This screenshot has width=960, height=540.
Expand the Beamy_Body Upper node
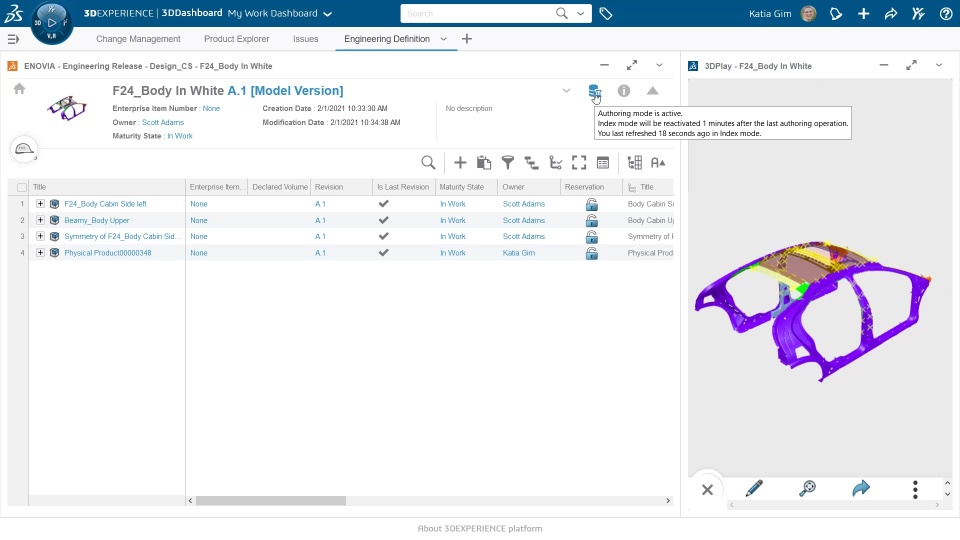coord(40,220)
